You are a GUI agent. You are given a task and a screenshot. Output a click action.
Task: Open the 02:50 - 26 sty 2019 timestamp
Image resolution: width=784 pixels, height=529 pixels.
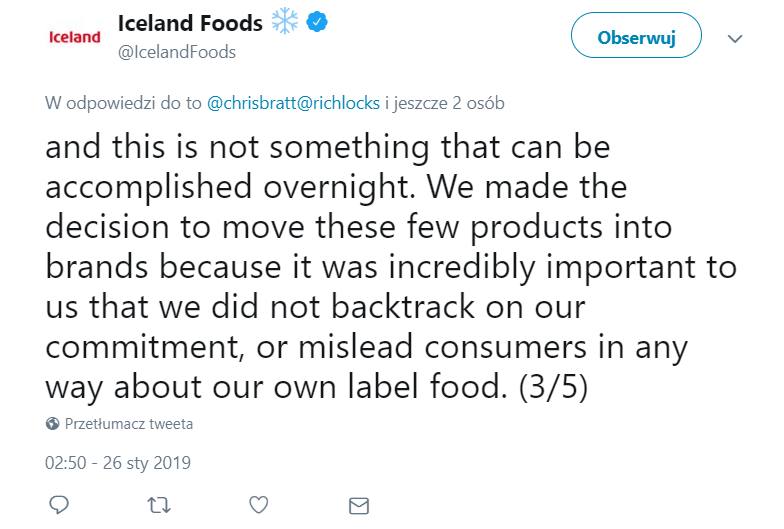[x=118, y=463]
